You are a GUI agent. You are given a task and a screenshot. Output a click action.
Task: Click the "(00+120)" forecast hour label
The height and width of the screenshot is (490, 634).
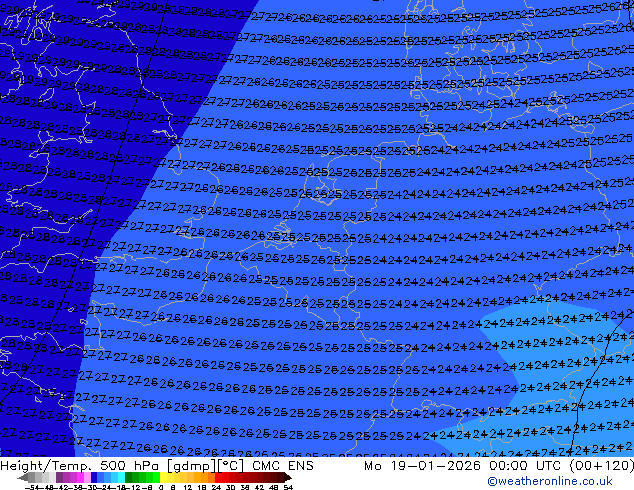point(602,466)
